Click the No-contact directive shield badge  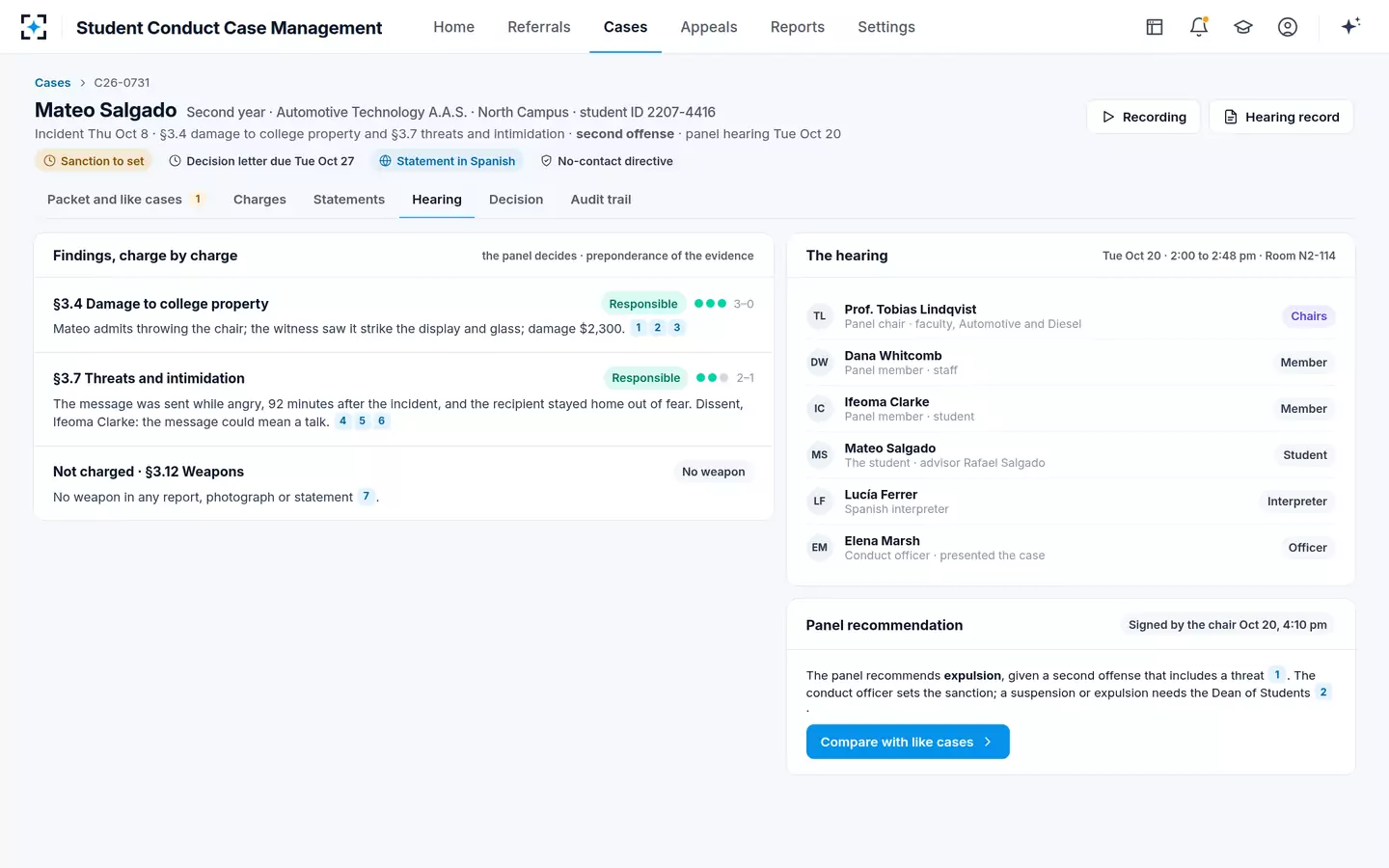(x=607, y=161)
